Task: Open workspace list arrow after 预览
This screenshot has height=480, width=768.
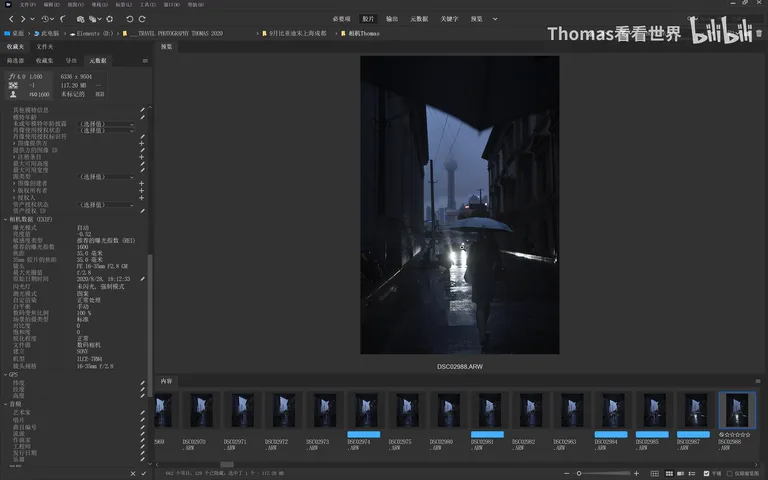Action: [x=495, y=19]
